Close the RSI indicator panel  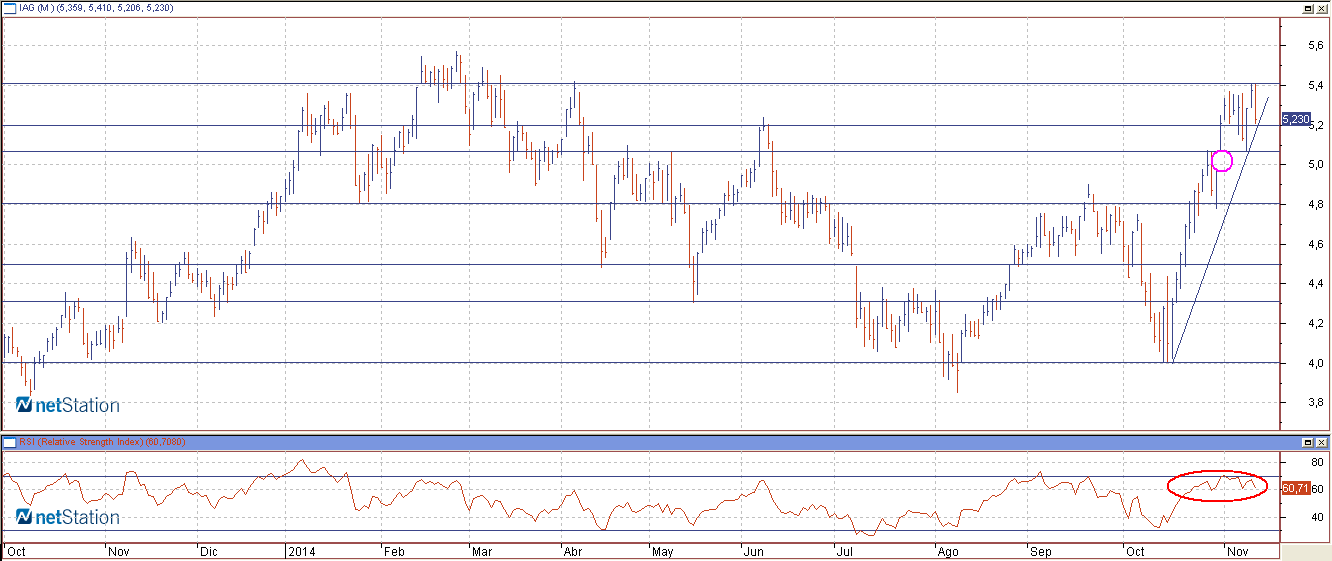click(1322, 442)
